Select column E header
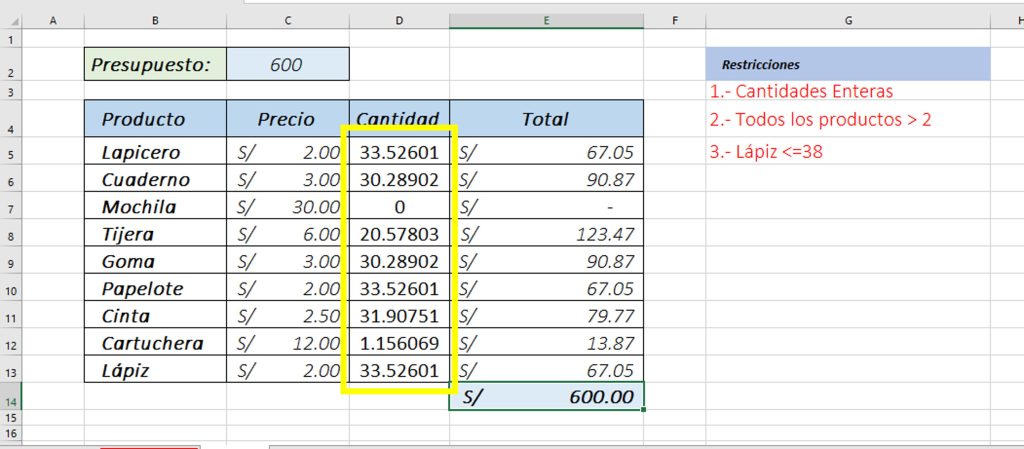 [546, 21]
